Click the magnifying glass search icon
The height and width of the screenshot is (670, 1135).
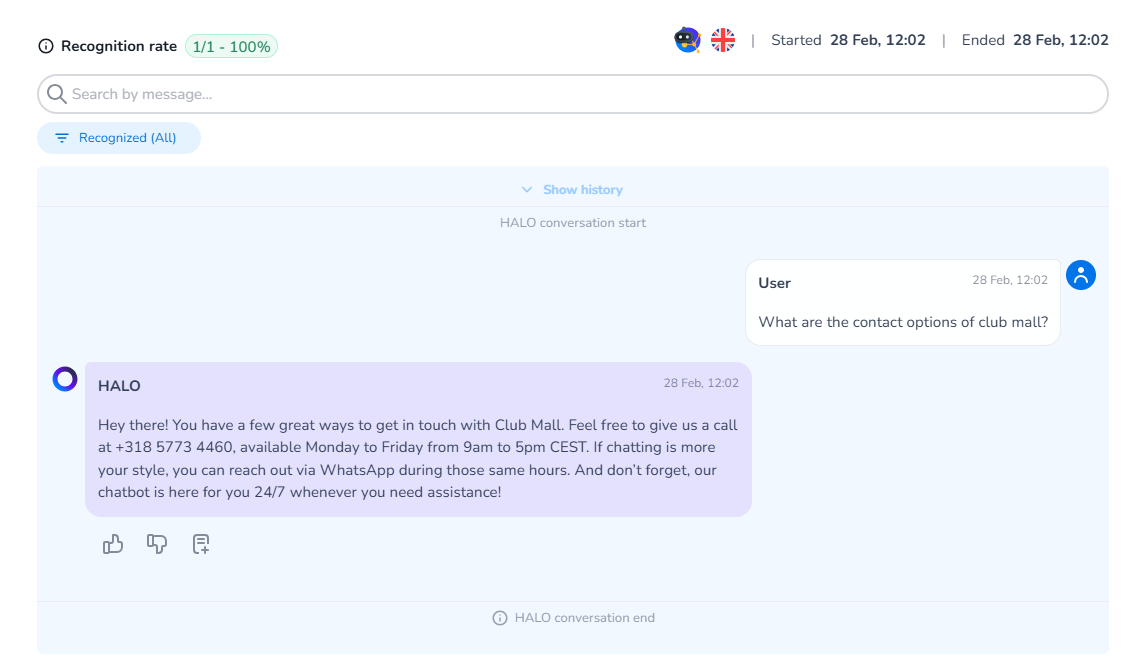coord(57,94)
